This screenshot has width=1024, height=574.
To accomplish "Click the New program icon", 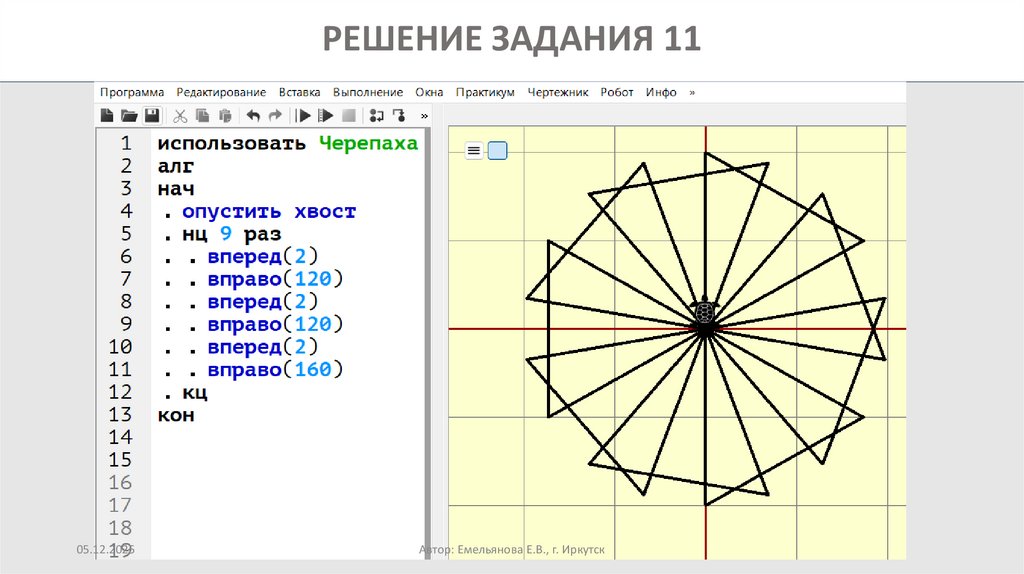I will click(107, 116).
